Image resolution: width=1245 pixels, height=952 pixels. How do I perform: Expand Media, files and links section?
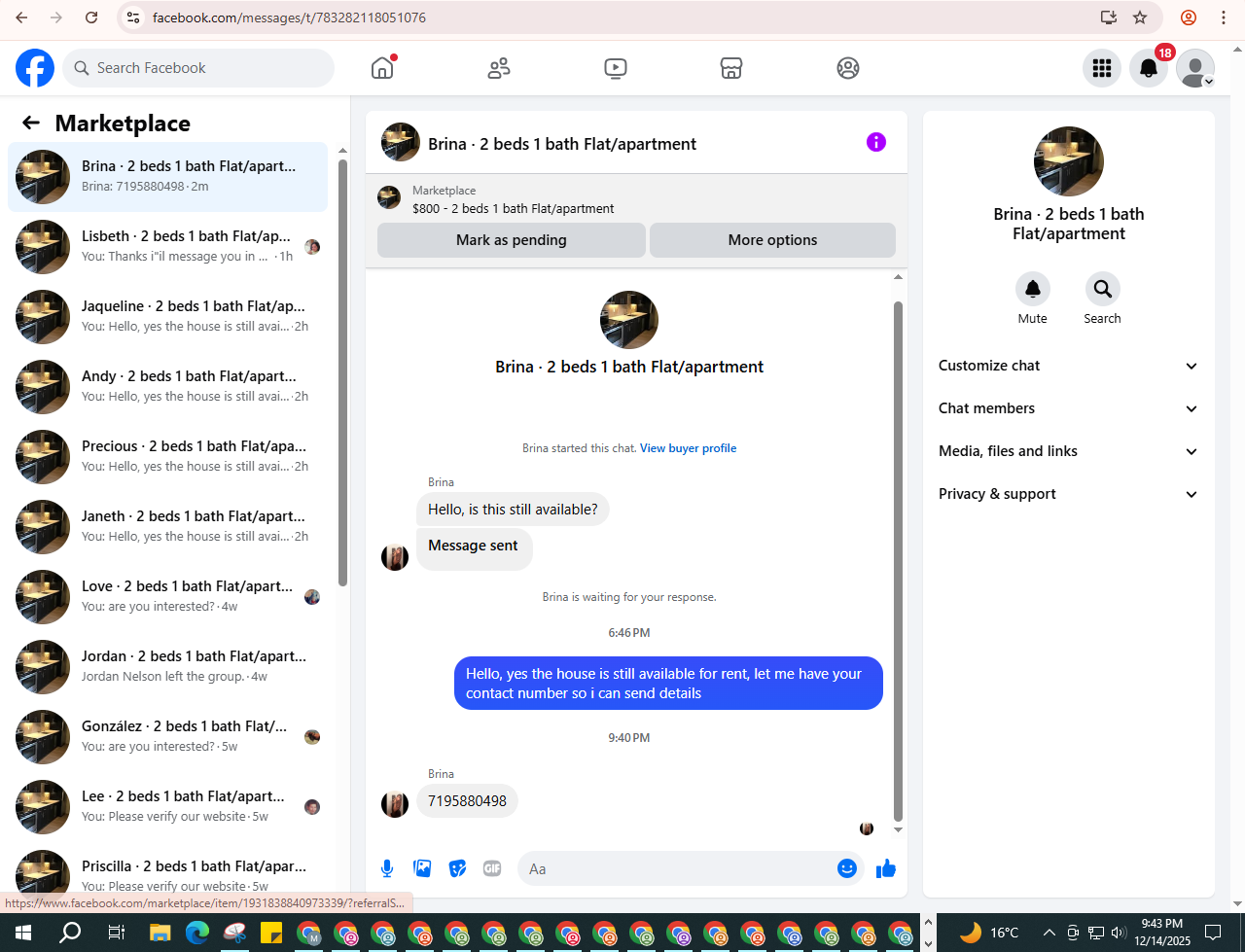[1068, 451]
